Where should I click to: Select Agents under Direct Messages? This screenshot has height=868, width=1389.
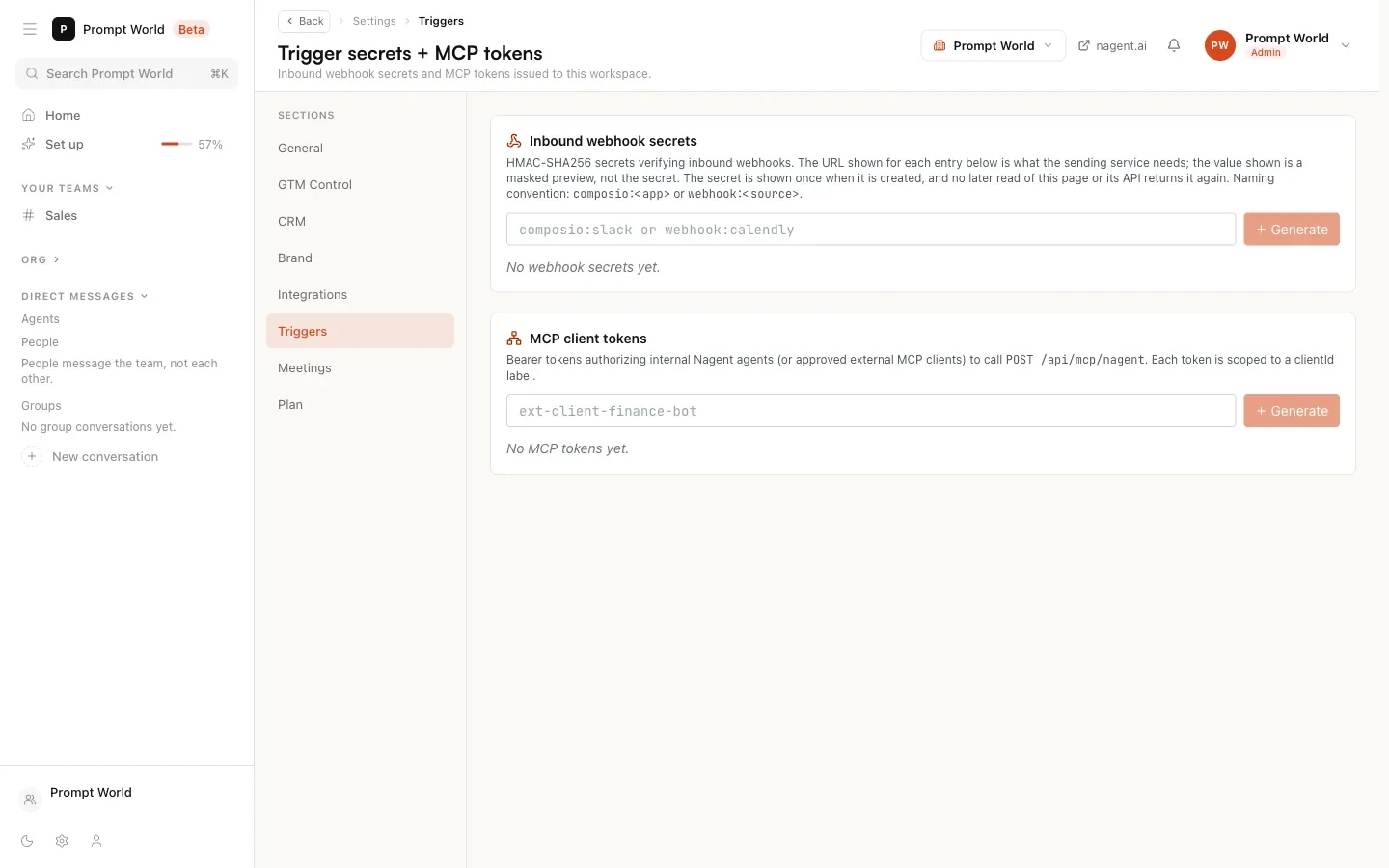pos(41,319)
